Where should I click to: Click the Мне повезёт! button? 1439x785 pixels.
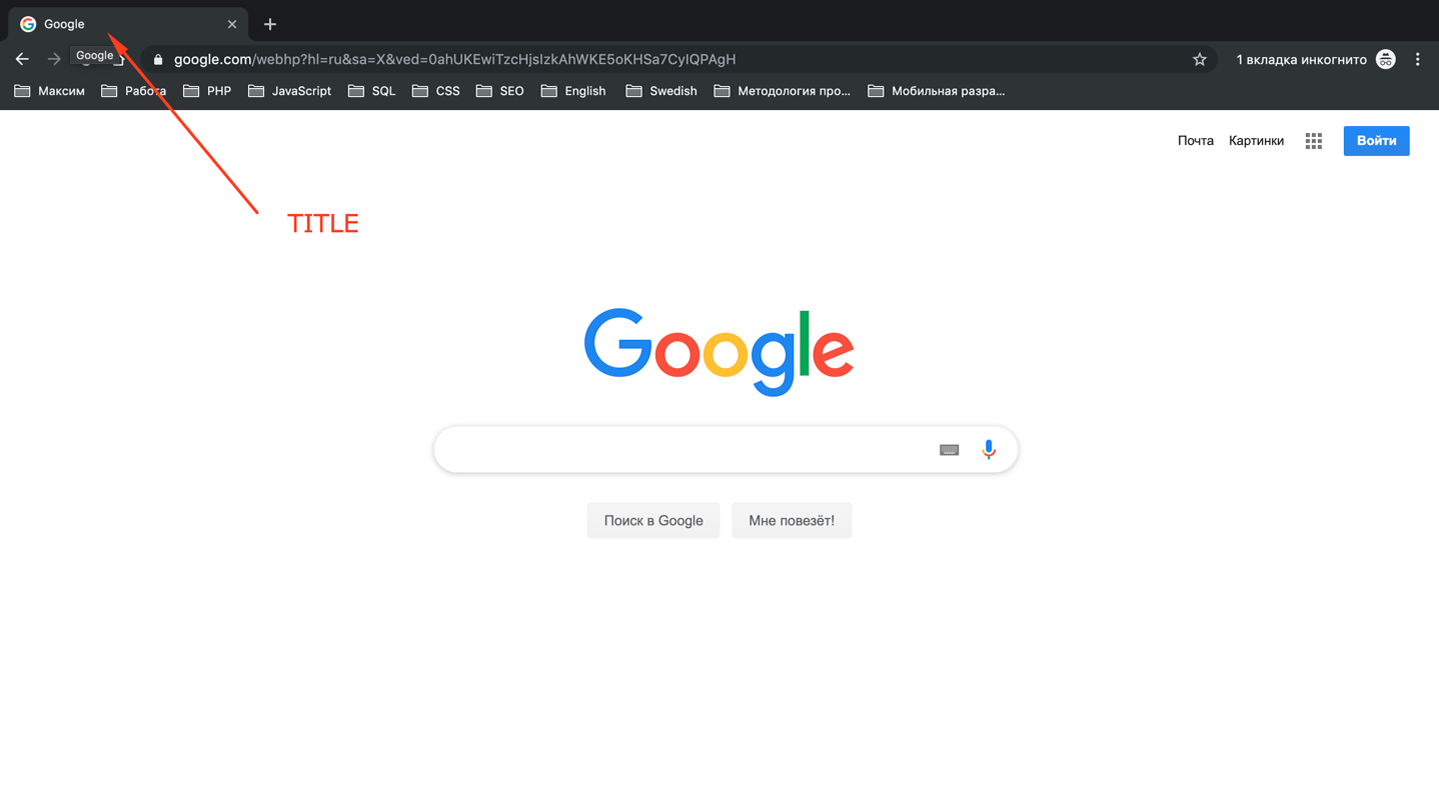(x=791, y=520)
